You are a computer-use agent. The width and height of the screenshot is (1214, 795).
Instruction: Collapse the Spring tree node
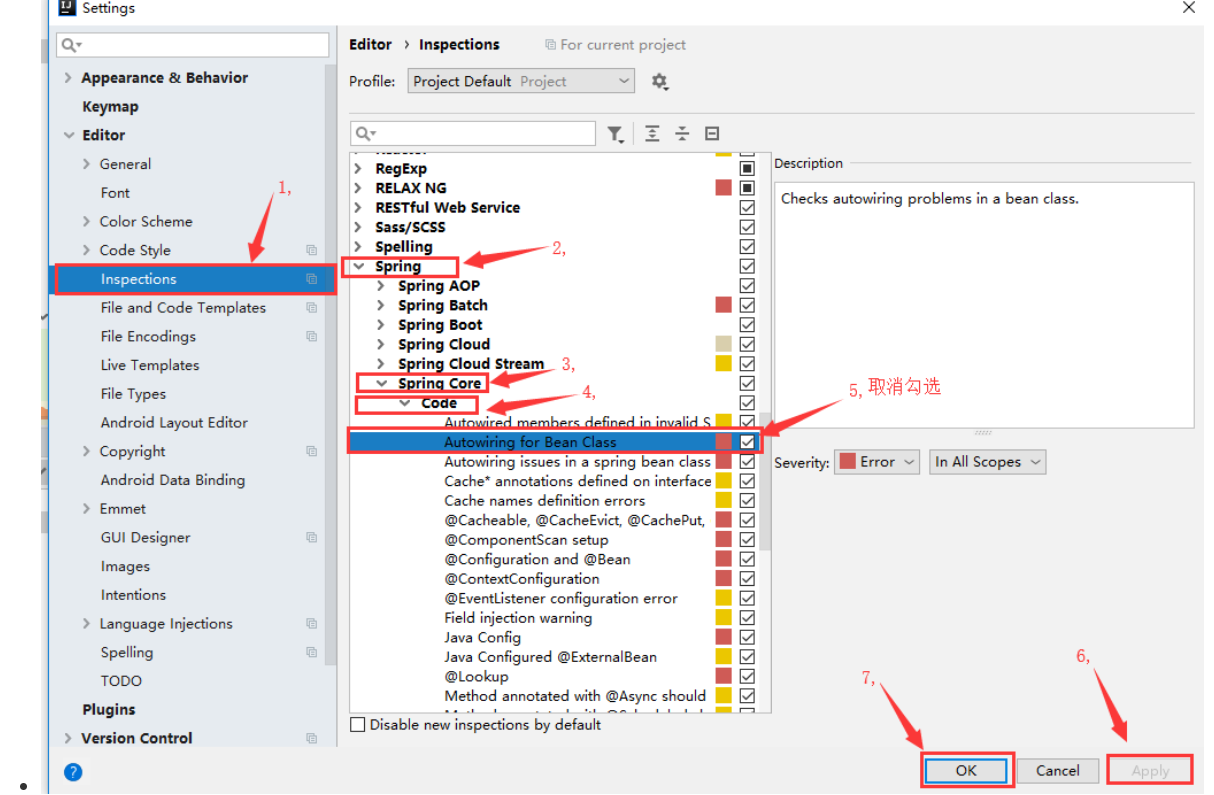[359, 266]
